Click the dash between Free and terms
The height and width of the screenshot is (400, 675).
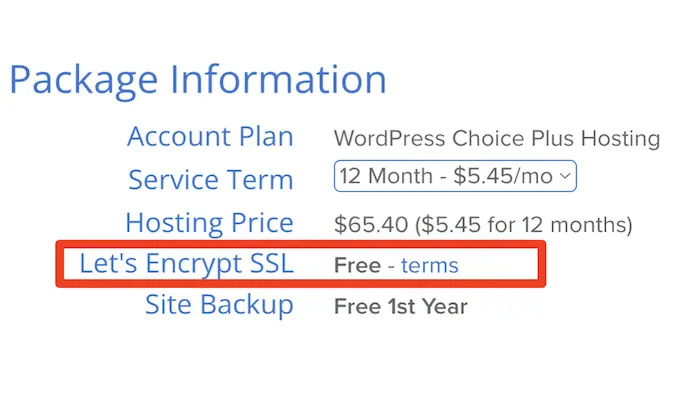[390, 265]
